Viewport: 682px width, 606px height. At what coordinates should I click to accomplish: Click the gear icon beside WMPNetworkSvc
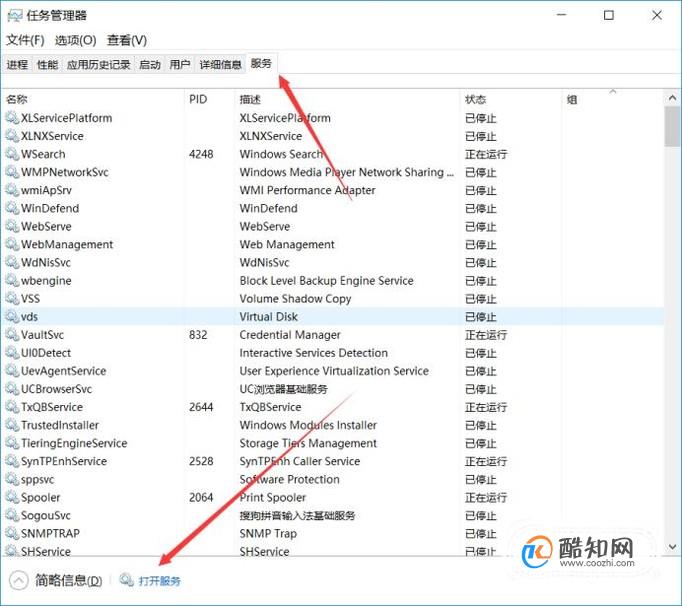(x=12, y=172)
